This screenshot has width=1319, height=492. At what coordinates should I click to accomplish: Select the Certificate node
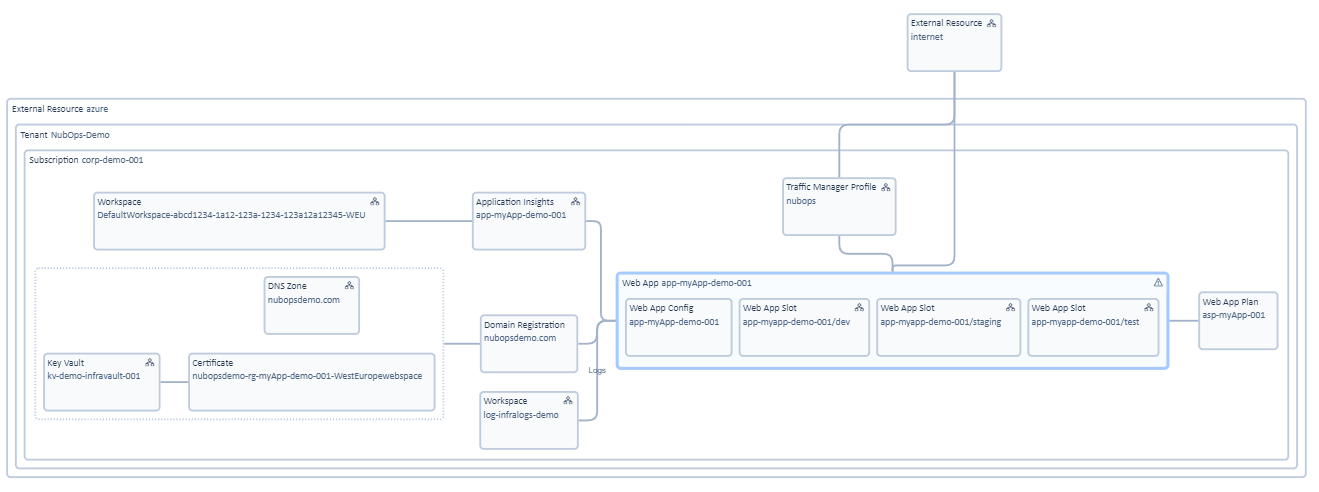[x=311, y=381]
